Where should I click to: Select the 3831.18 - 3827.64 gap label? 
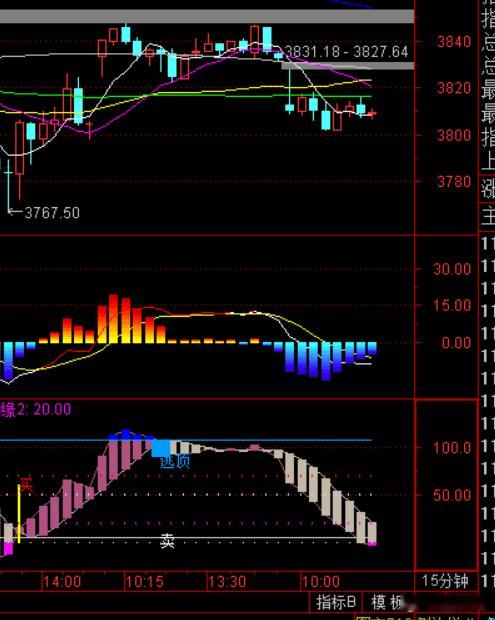(x=346, y=52)
